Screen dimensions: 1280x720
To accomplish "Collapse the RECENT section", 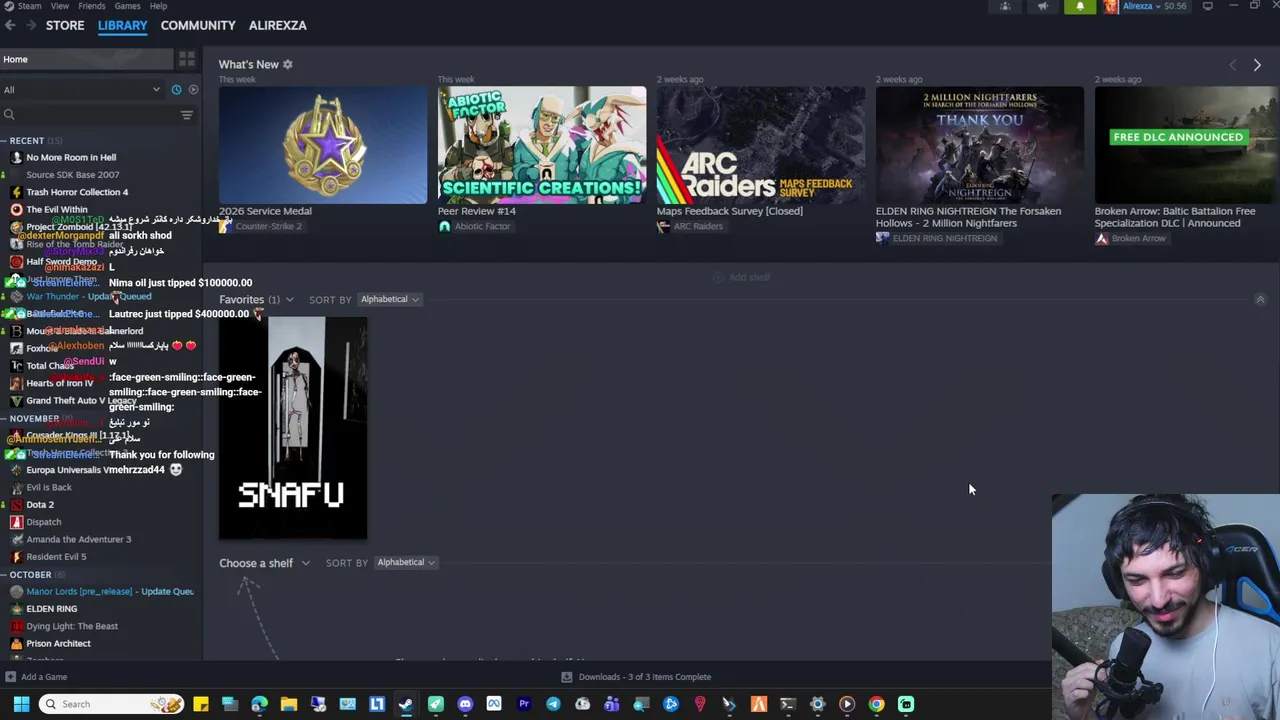I will pyautogui.click(x=4, y=141).
